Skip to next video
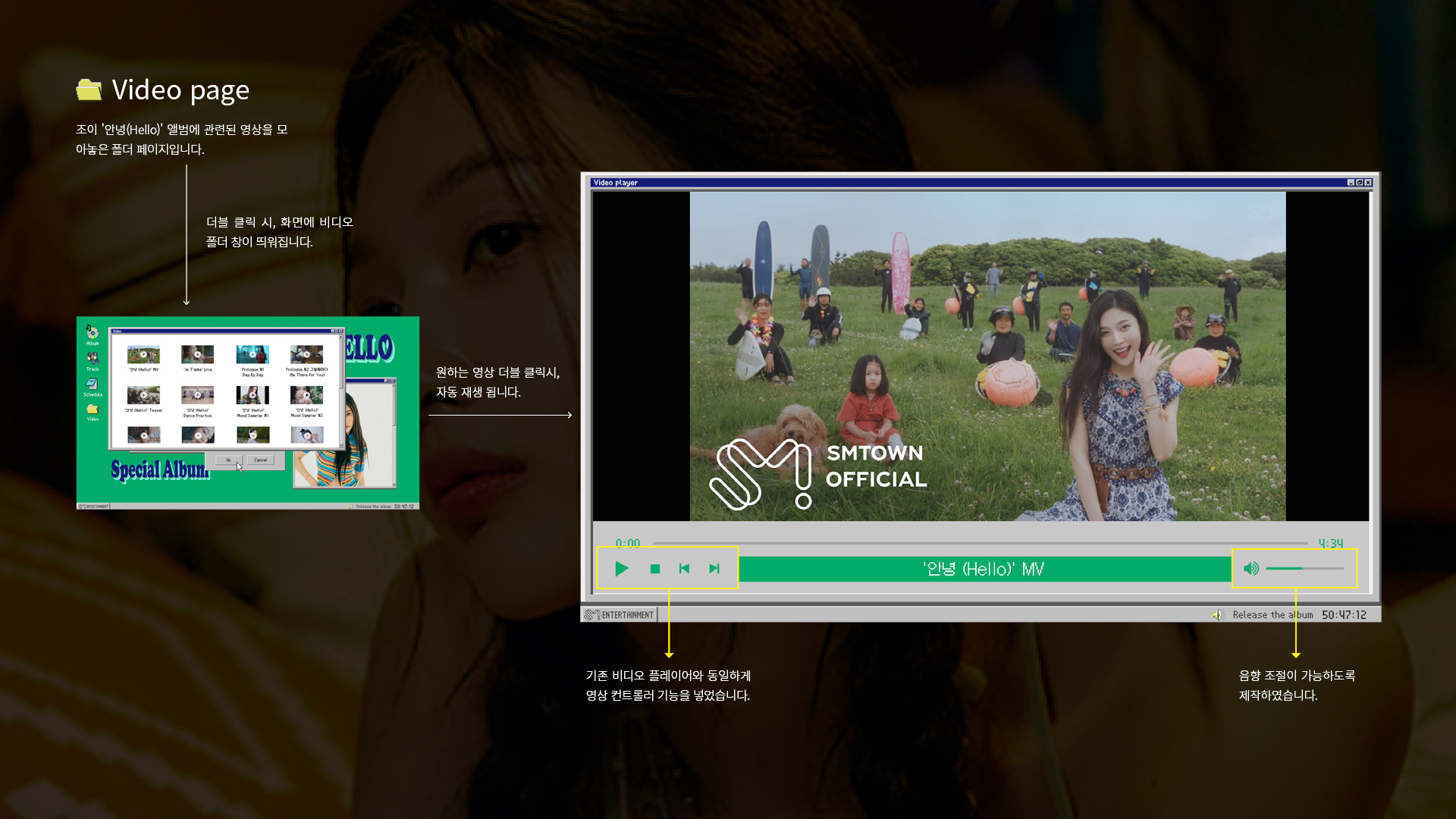1456x819 pixels. pos(714,569)
